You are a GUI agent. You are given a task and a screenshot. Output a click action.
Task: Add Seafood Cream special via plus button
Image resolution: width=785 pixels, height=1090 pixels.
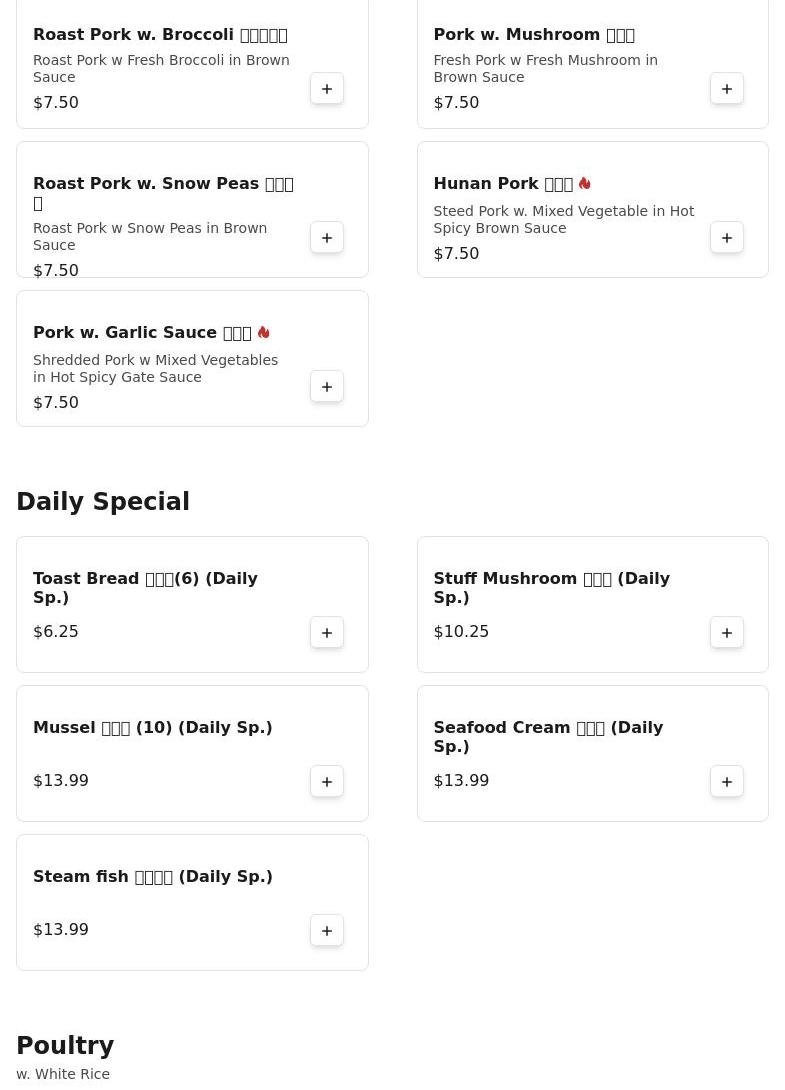[727, 782]
